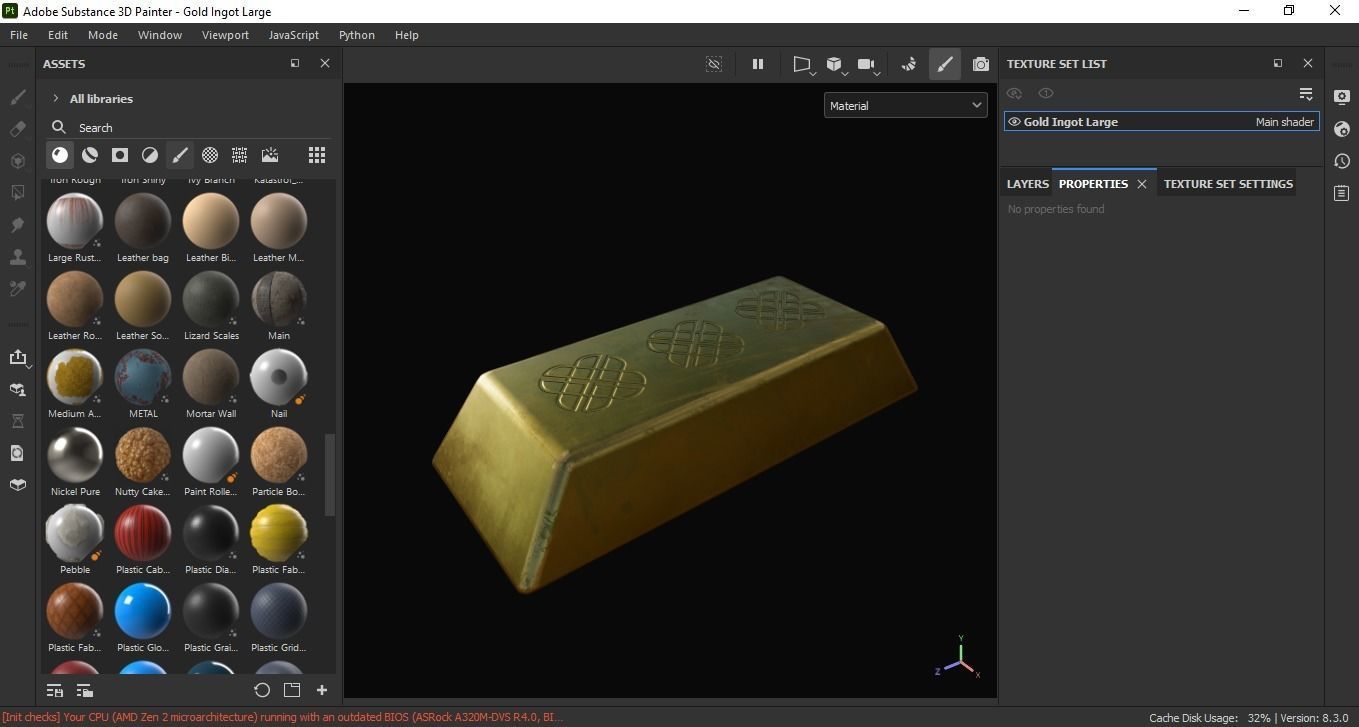Expand the All libraries tree
This screenshot has width=1359, height=727.
[56, 98]
